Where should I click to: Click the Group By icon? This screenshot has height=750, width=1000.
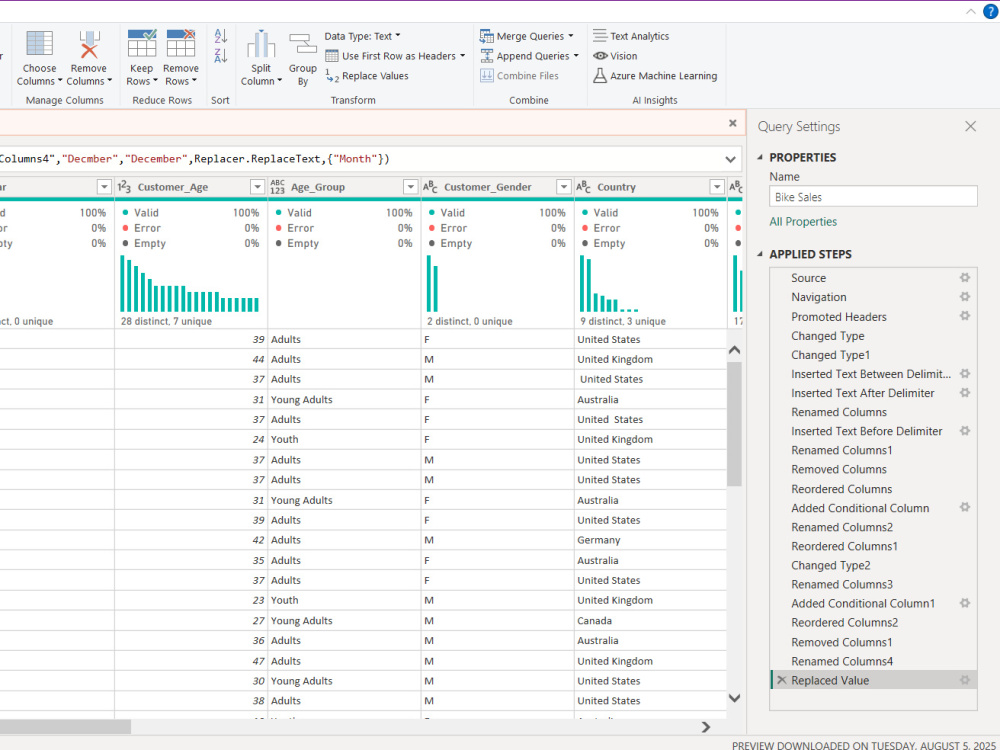click(303, 45)
